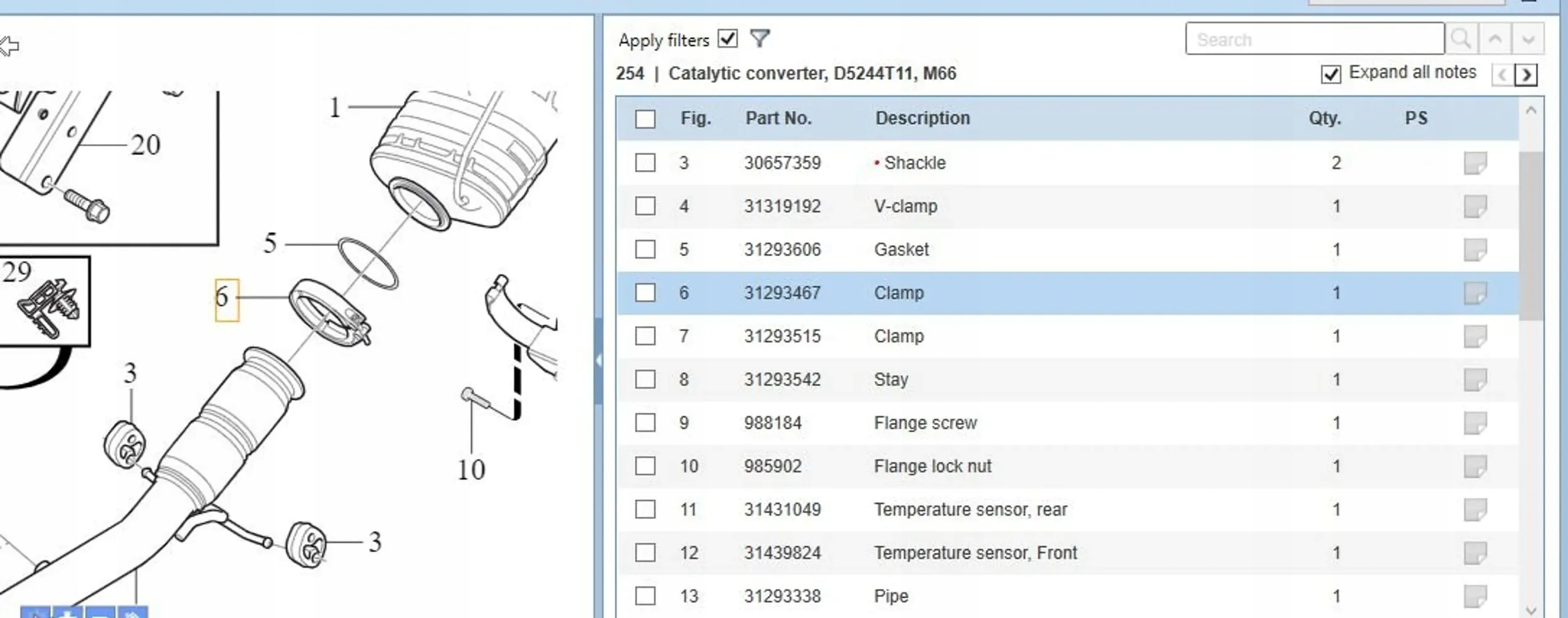
Task: Go to the previous section arrow
Action: (x=1502, y=75)
